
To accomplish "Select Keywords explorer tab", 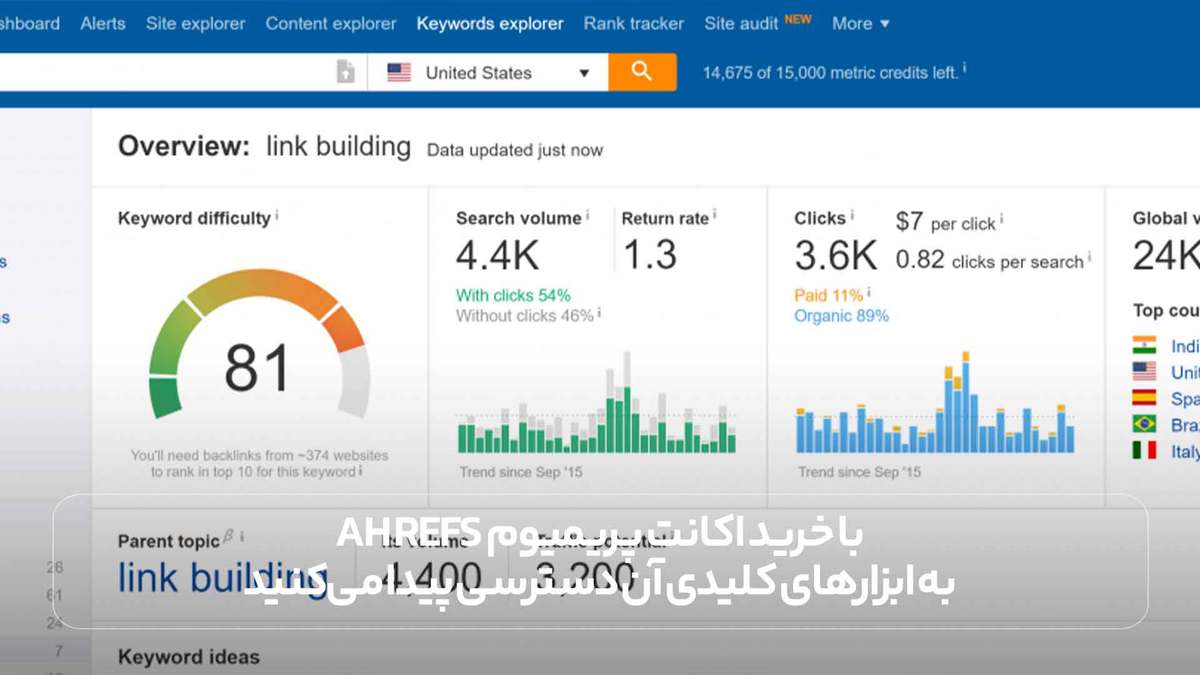I will (490, 23).
